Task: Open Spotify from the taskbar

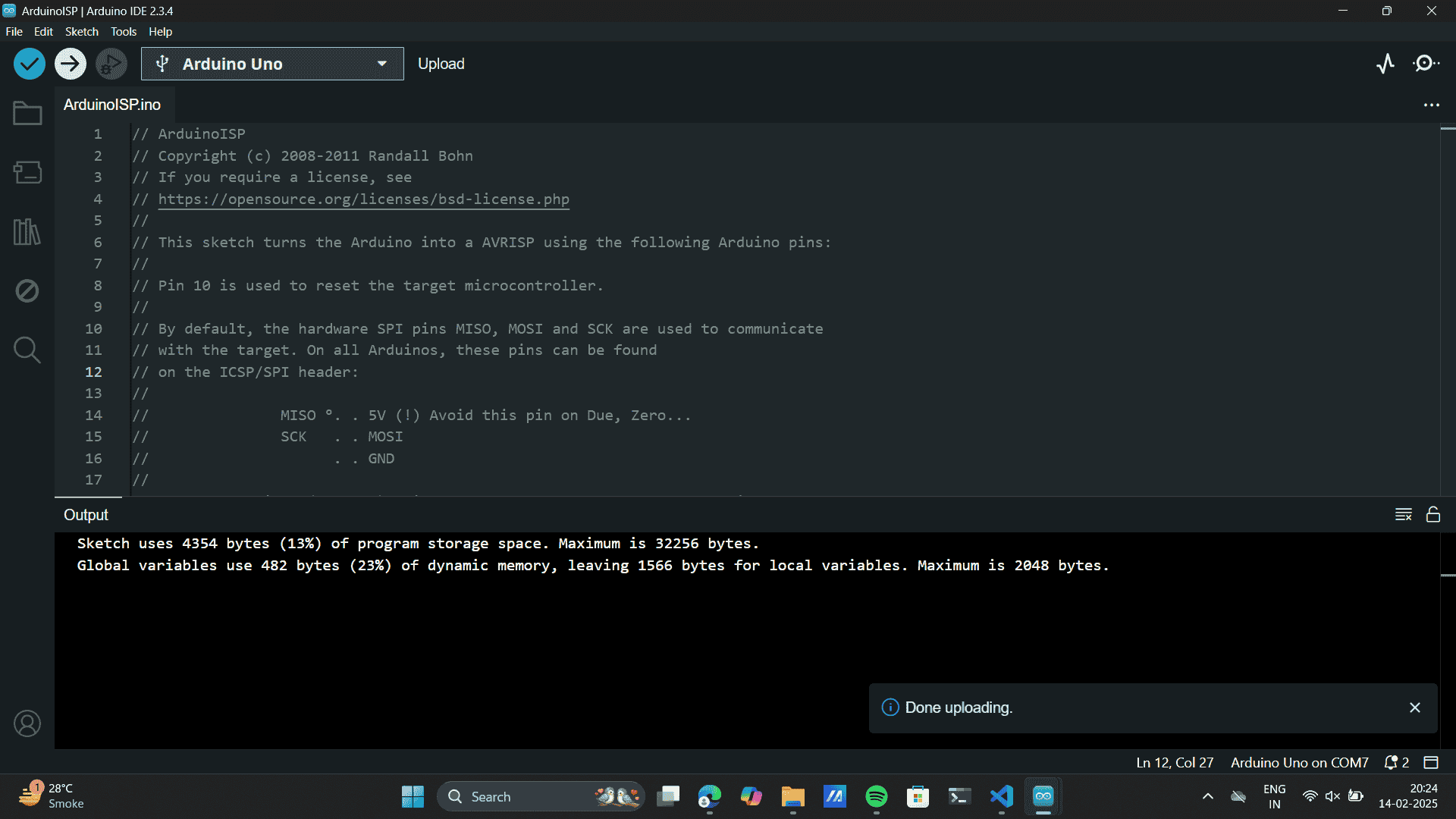Action: (x=877, y=796)
